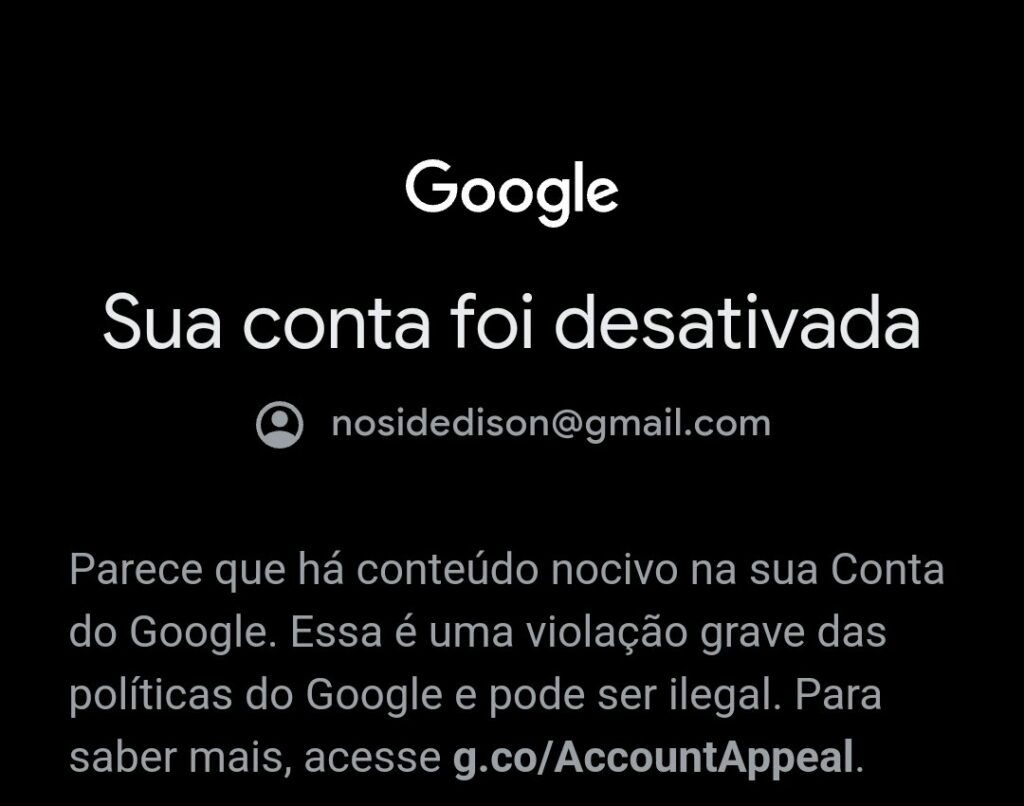Select the nosidedison@gmail.com email address
This screenshot has height=806, width=1024.
point(551,425)
